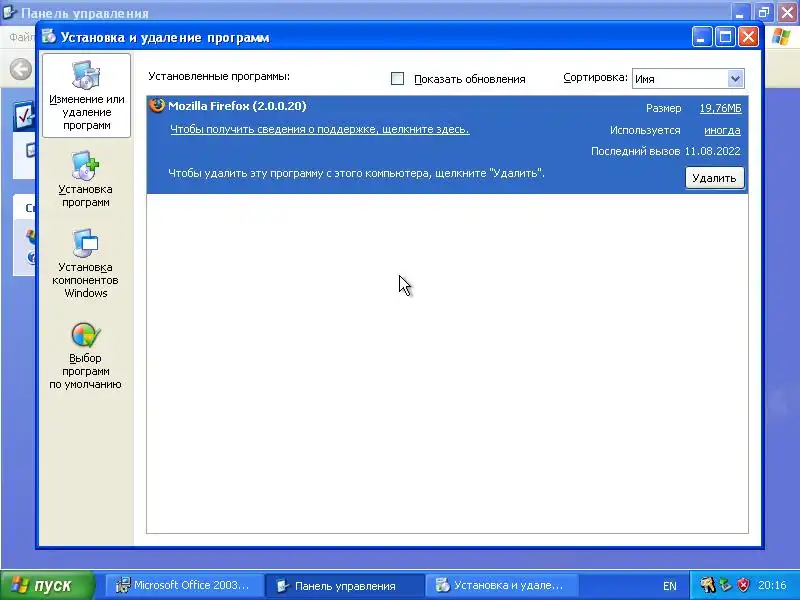Click the 'Последний вызов 11.08.2022' text
Screen dimensions: 800x600
pyautogui.click(x=665, y=151)
